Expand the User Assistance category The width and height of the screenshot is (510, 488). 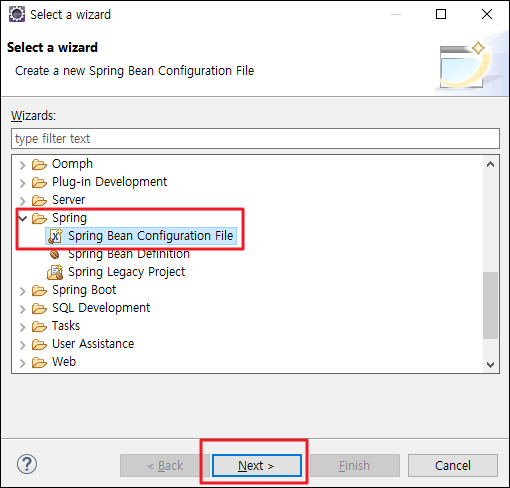click(x=22, y=345)
